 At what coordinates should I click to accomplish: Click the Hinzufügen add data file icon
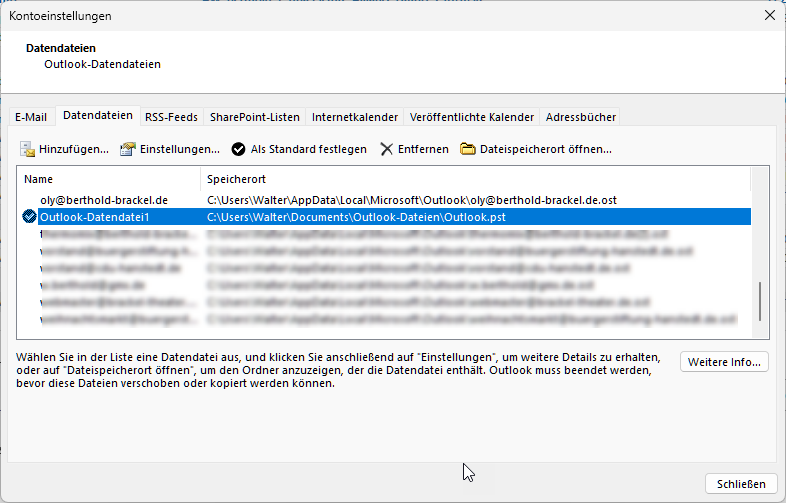coord(27,149)
